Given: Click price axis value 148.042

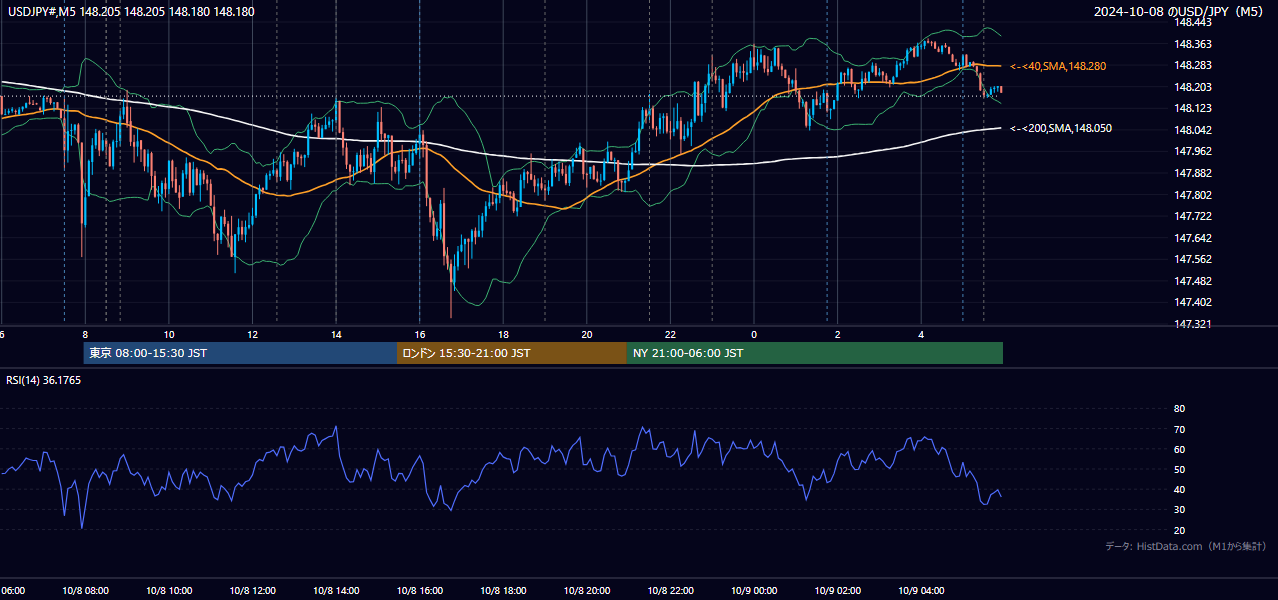Looking at the screenshot, I should click(x=1191, y=130).
